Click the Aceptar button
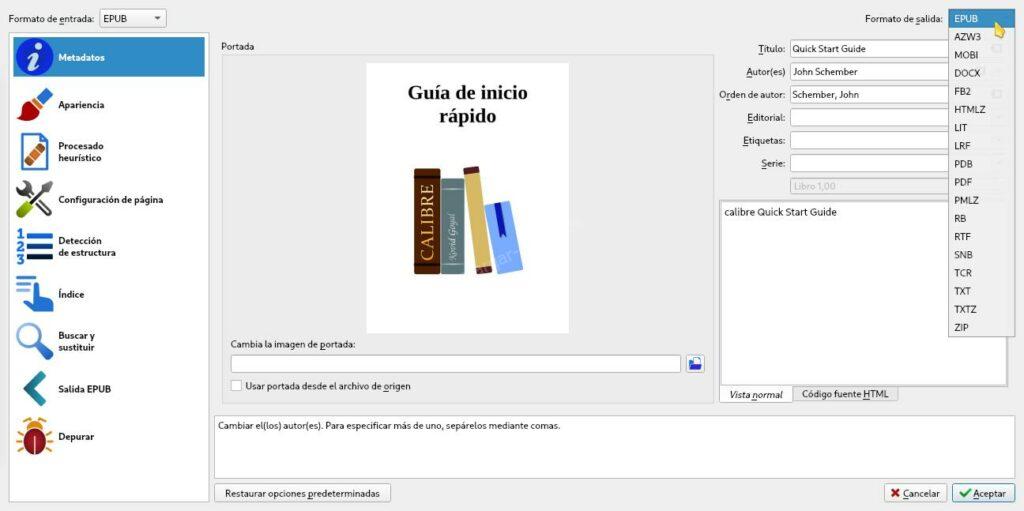 [983, 493]
